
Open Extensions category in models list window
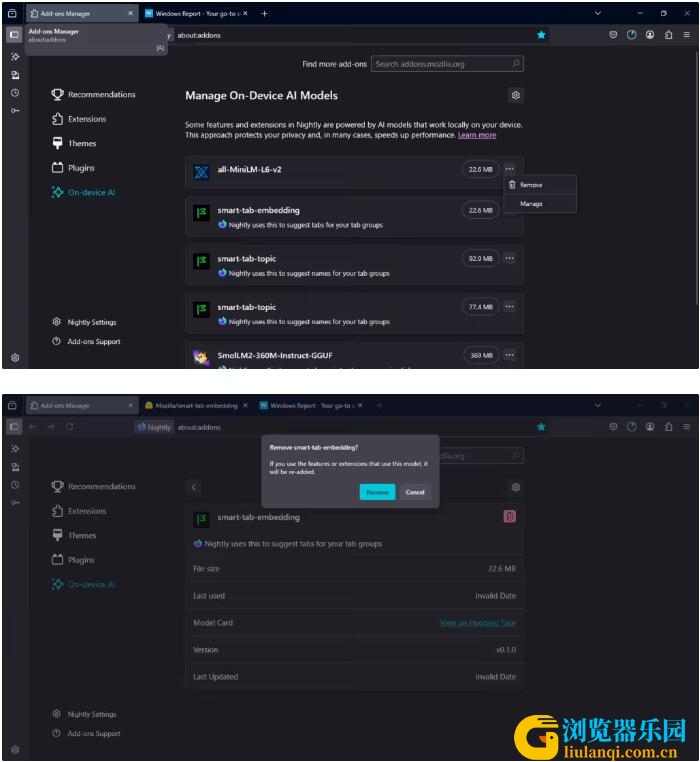pyautogui.click(x=79, y=119)
